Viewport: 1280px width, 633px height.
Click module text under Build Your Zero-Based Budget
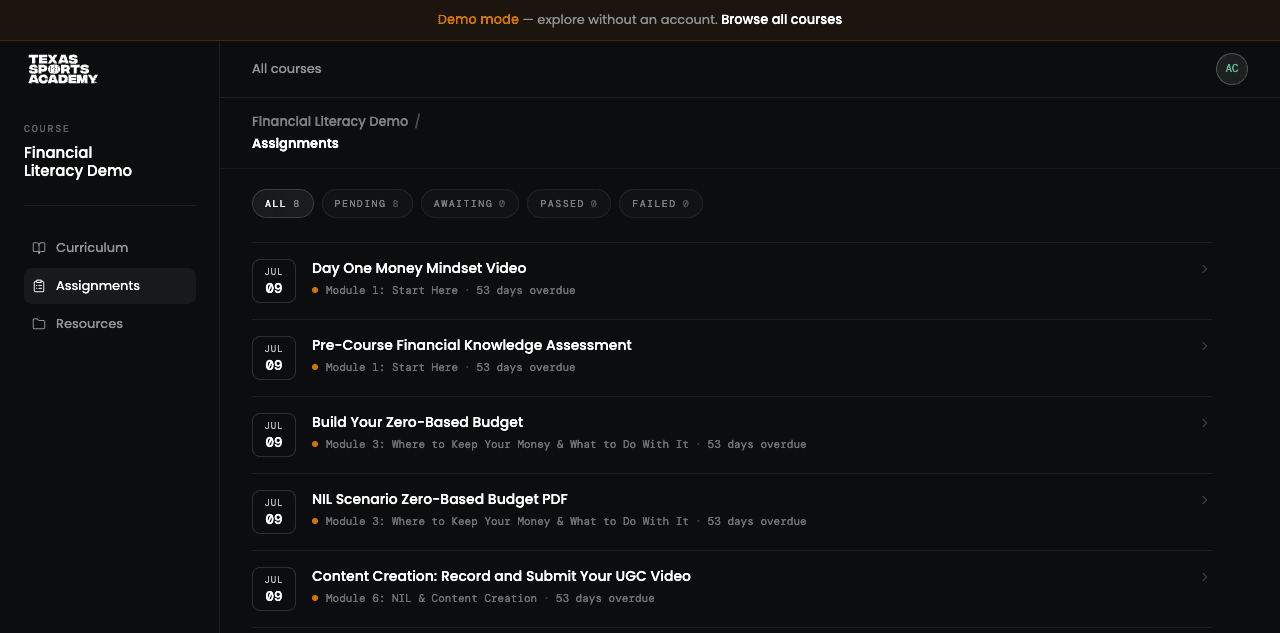tap(507, 444)
